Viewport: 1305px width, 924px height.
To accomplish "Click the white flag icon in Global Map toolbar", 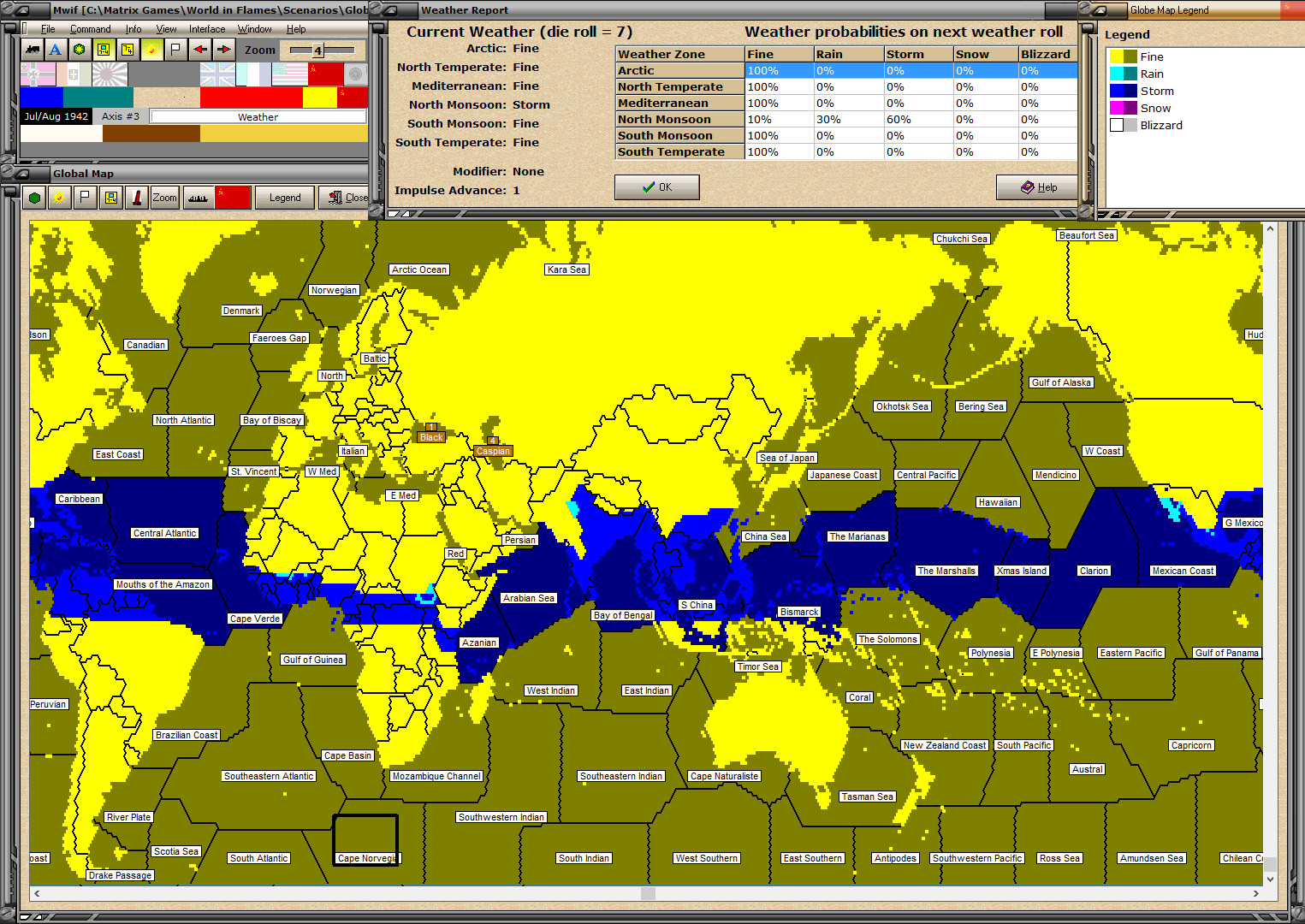I will tap(85, 198).
